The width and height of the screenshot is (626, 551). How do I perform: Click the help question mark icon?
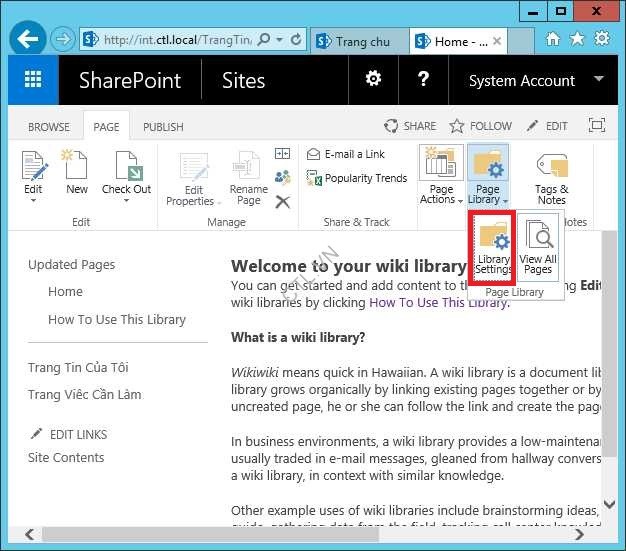[423, 80]
